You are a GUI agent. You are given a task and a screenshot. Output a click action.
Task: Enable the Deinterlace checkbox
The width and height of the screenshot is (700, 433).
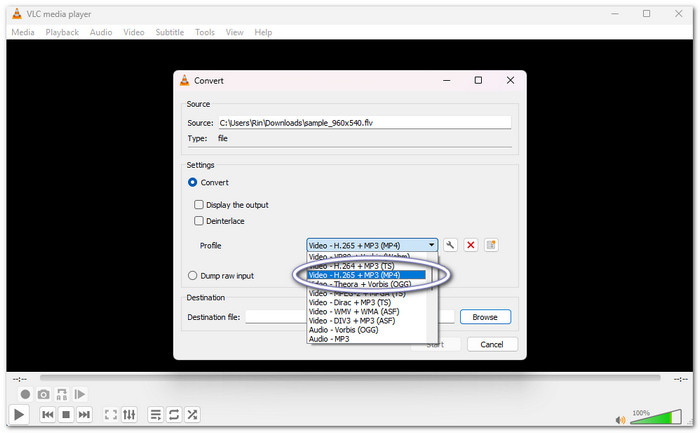point(199,221)
